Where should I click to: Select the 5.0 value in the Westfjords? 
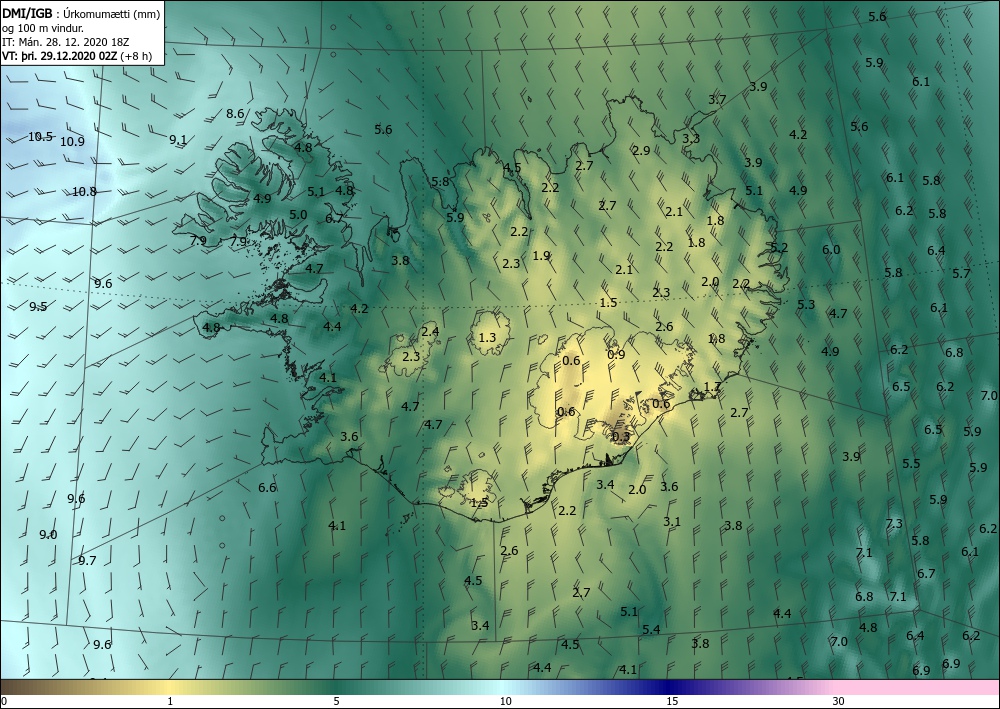coord(298,215)
